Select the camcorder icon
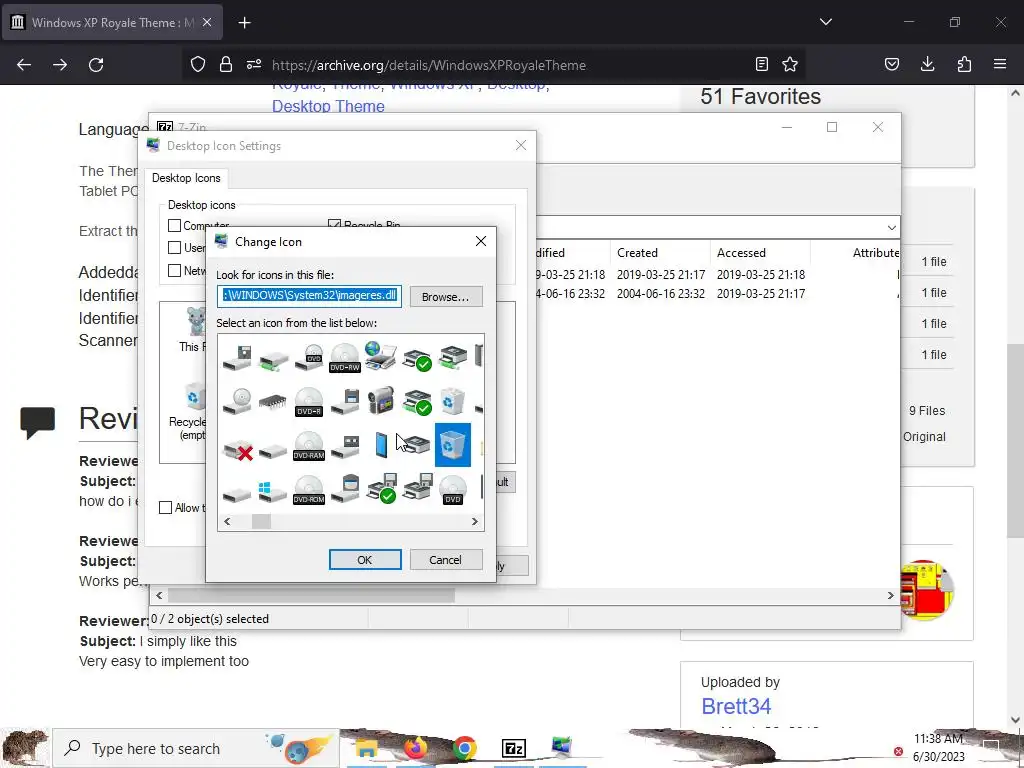The width and height of the screenshot is (1024, 768). coord(381,401)
